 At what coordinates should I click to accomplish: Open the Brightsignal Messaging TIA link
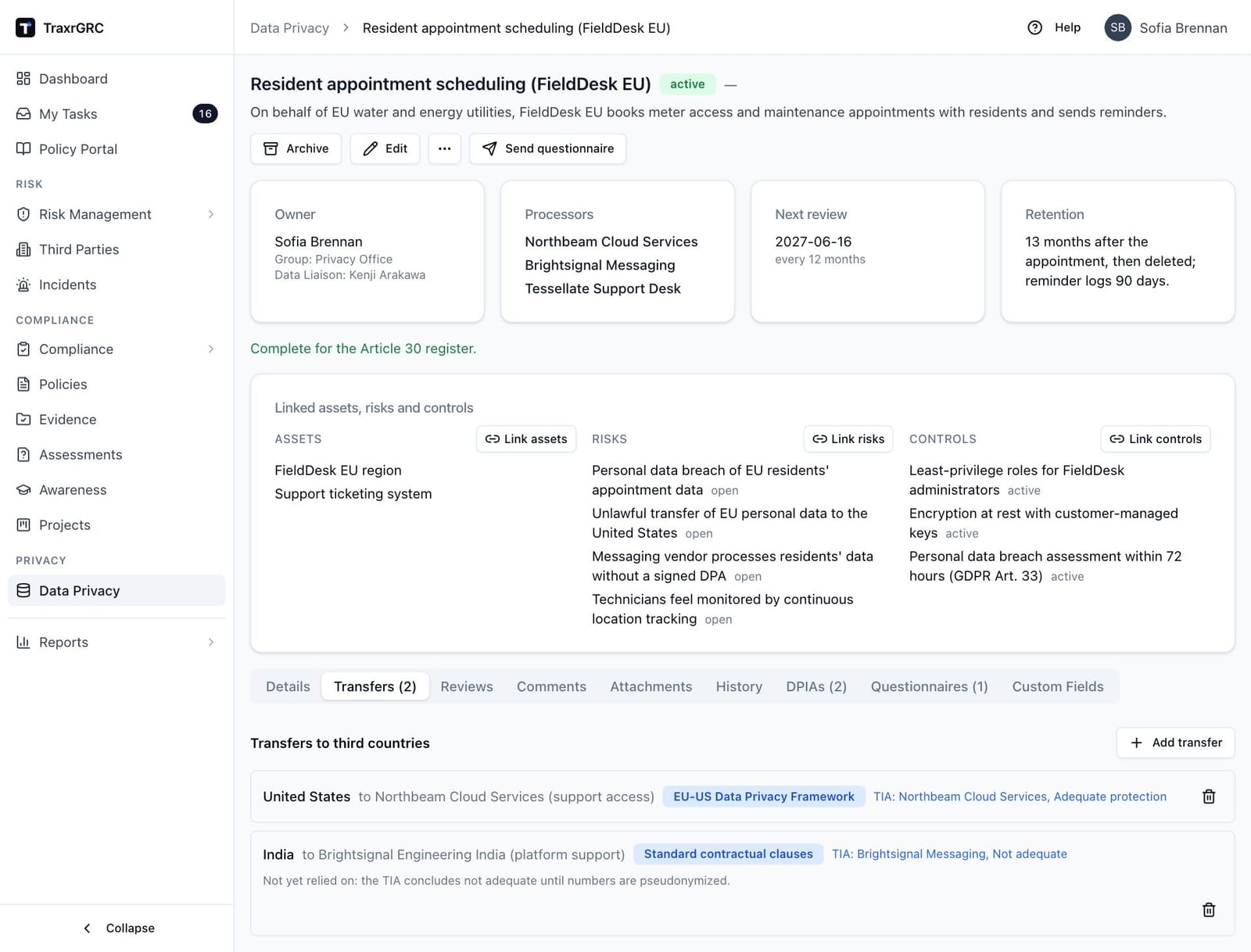coord(949,854)
